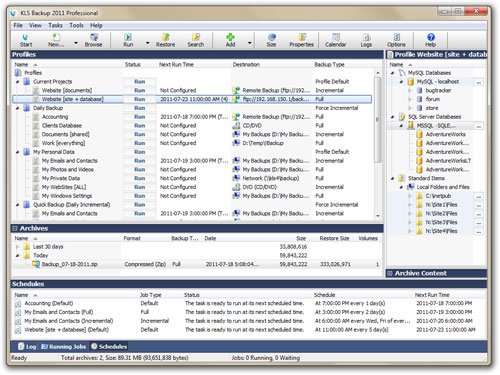The image size is (500, 375).
Task: Click the MySQL Databases node icon
Action: [x=402, y=73]
